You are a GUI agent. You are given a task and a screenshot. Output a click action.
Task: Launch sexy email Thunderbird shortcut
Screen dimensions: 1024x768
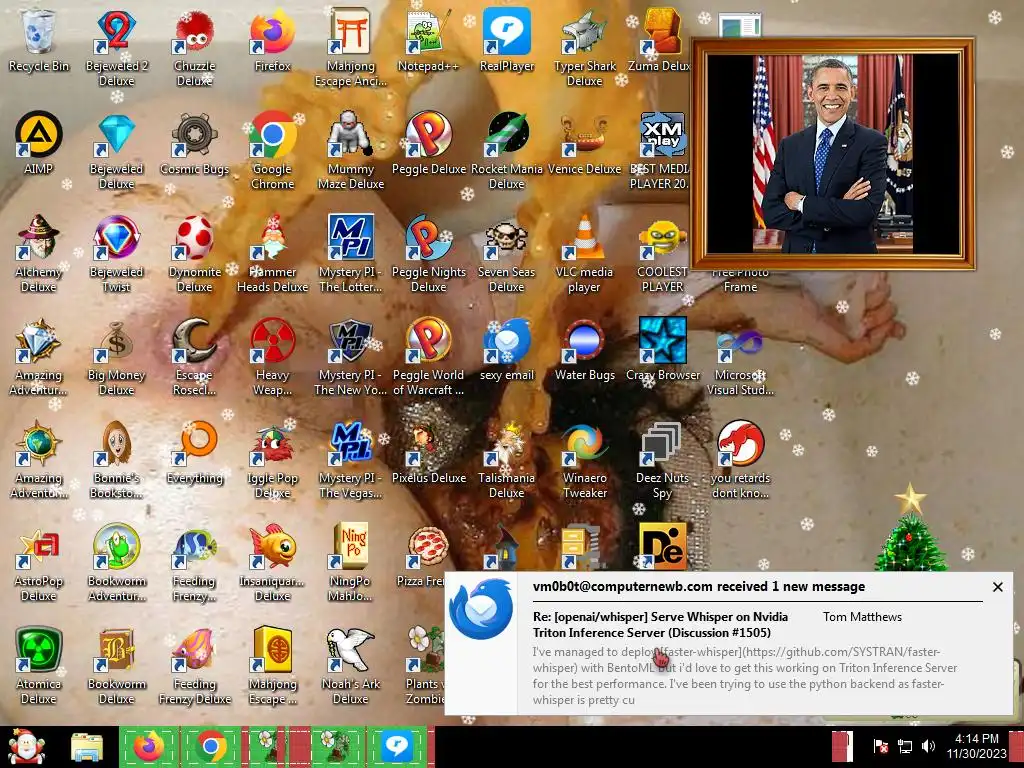(507, 350)
